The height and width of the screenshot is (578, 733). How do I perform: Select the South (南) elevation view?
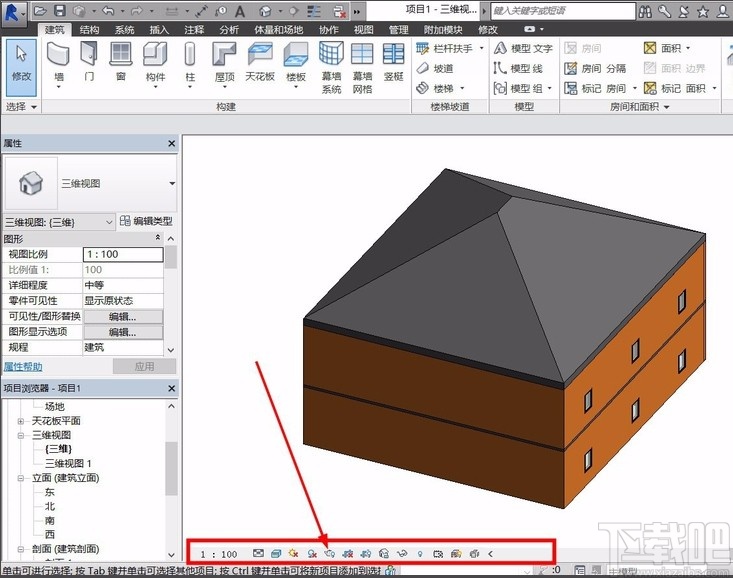click(51, 520)
